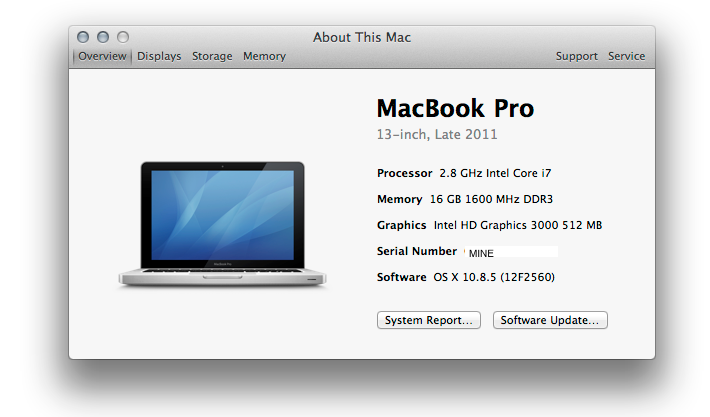Click the MacBook Pro model title
710x417 pixels.
pos(455,109)
